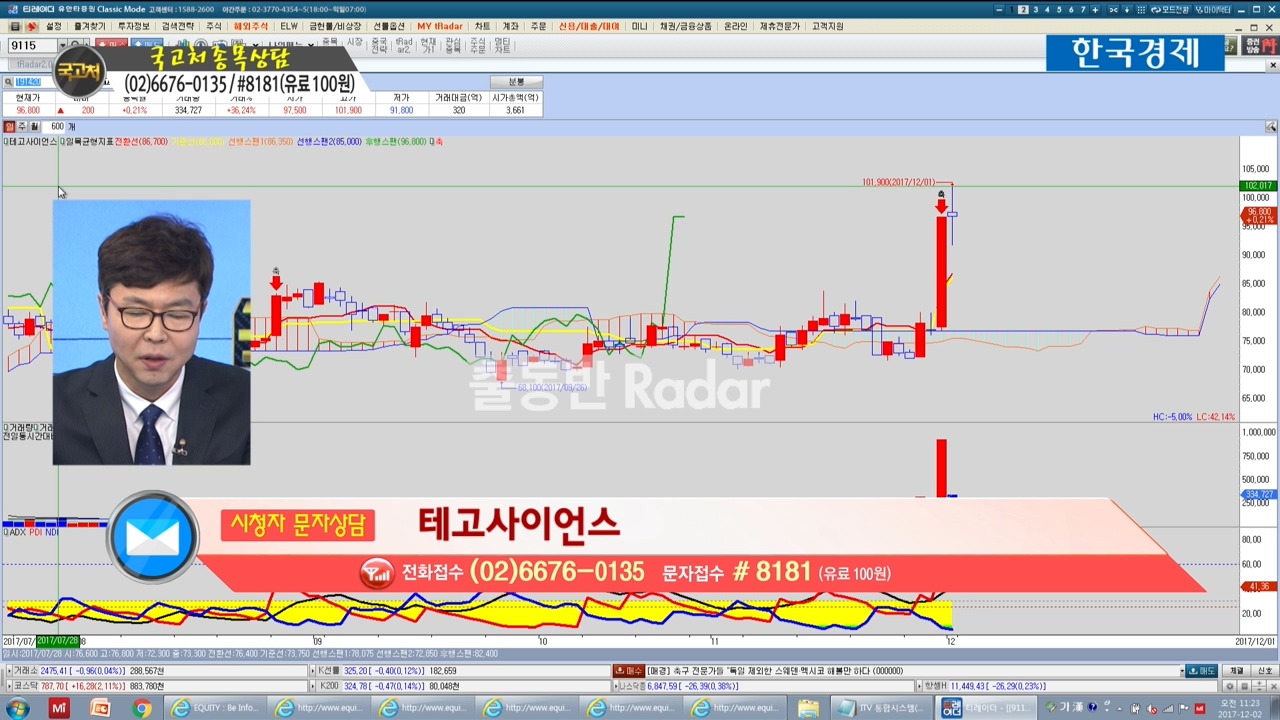1280x720 pixels.
Task: Click the 체결 button in bottom bar
Action: pyautogui.click(x=1237, y=671)
